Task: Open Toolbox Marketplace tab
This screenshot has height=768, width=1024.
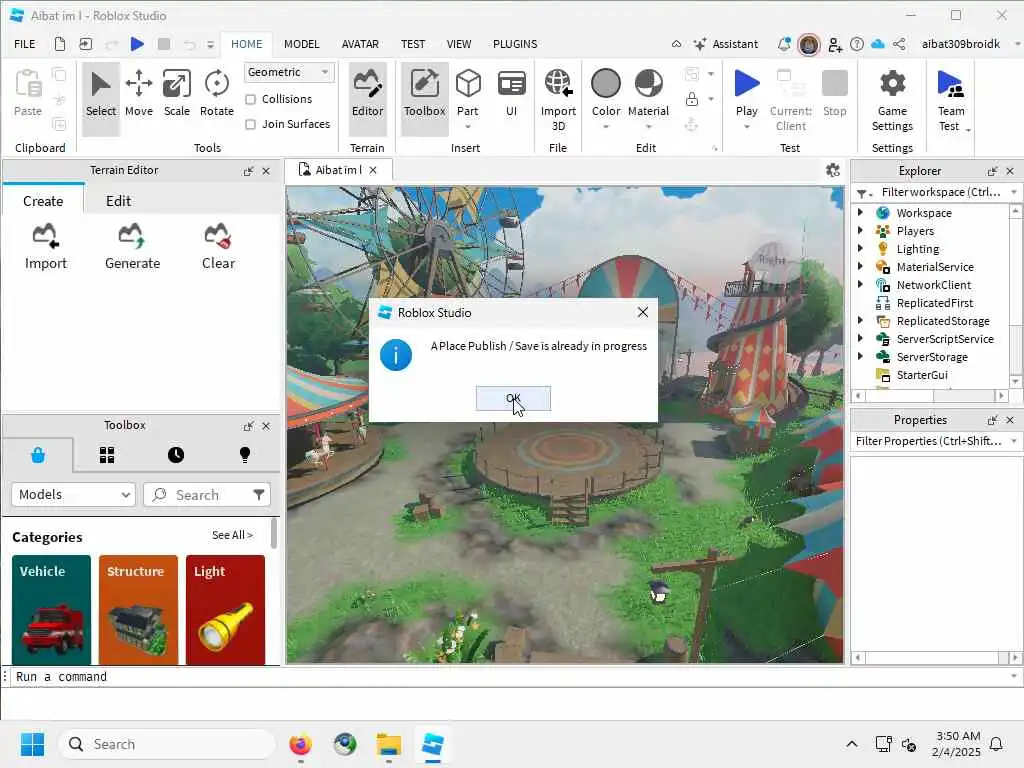Action: tap(38, 455)
